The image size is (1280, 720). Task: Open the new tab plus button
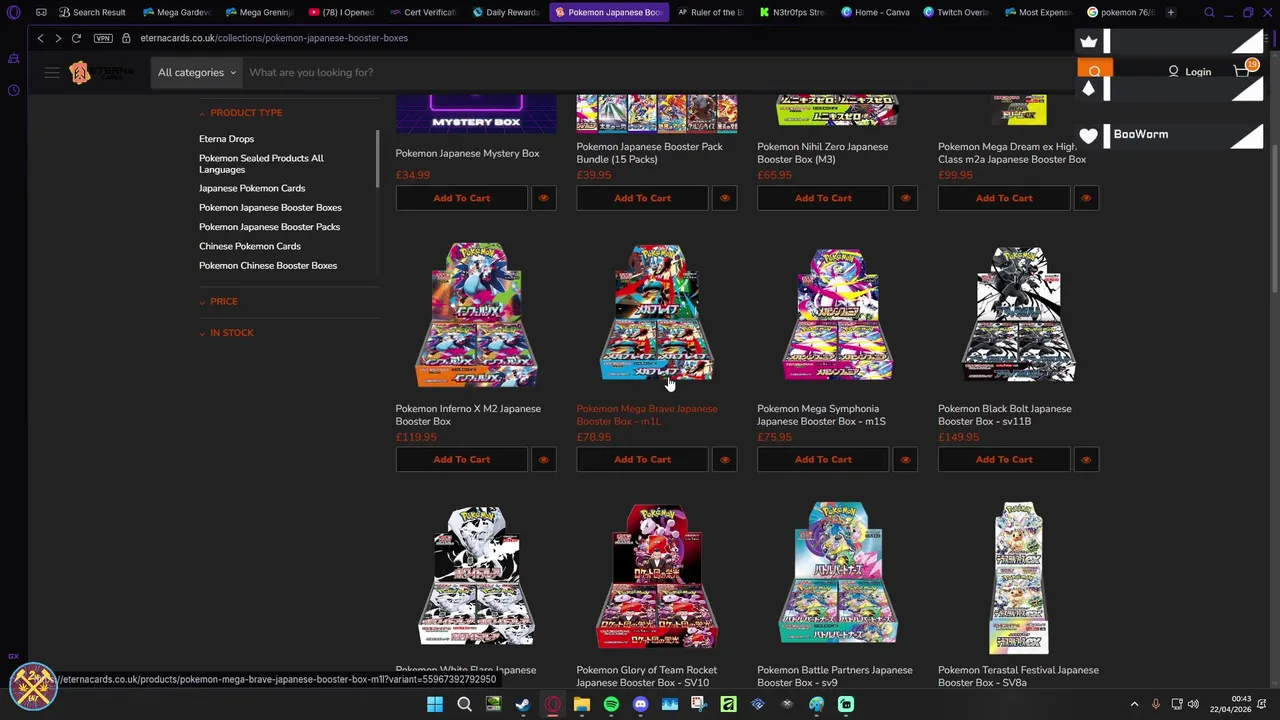[x=1170, y=12]
